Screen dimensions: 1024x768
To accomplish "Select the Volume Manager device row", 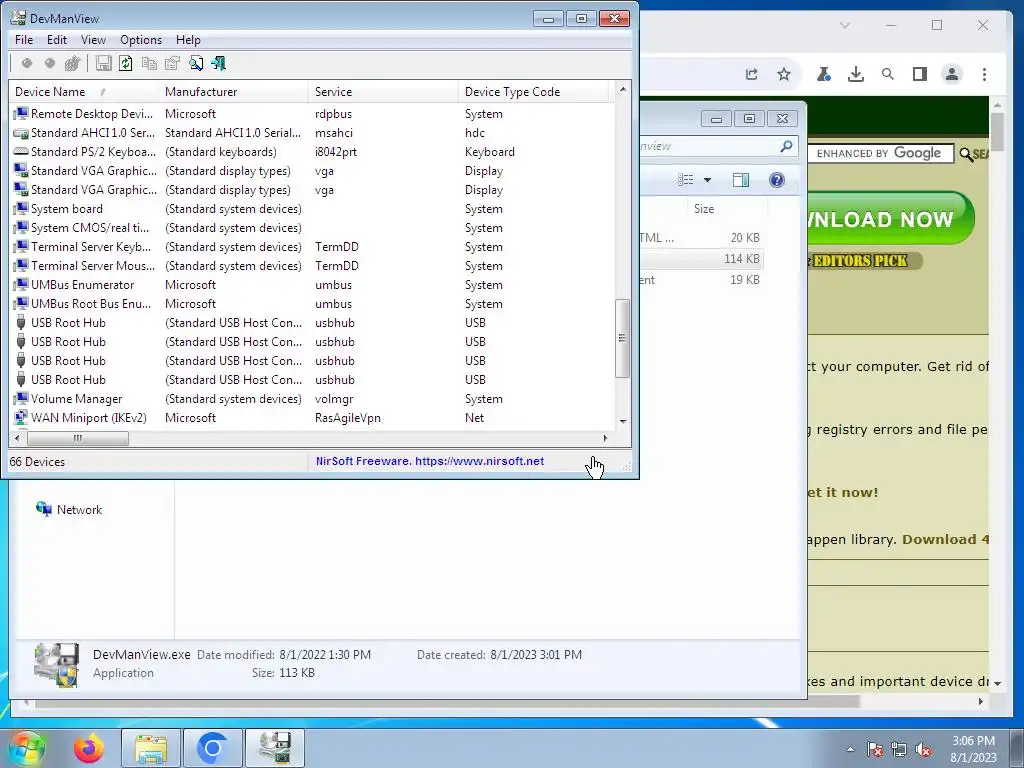I will pyautogui.click(x=312, y=399).
